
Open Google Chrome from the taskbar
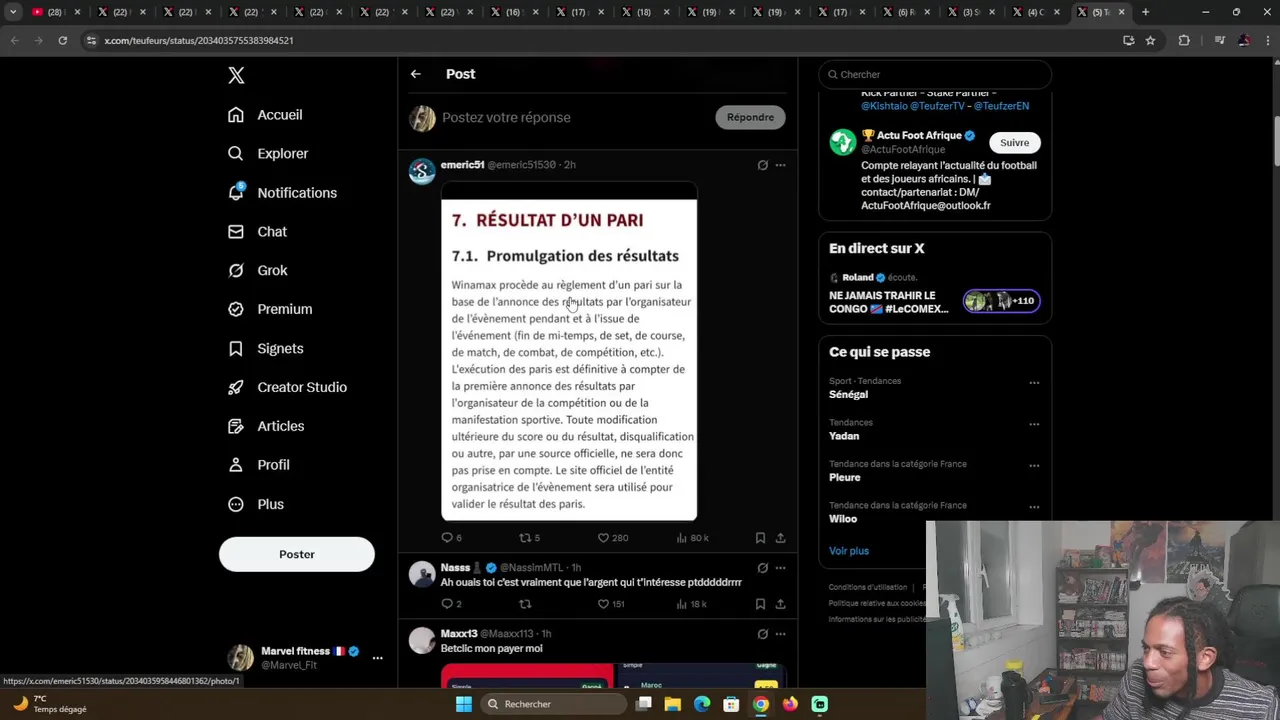click(761, 704)
